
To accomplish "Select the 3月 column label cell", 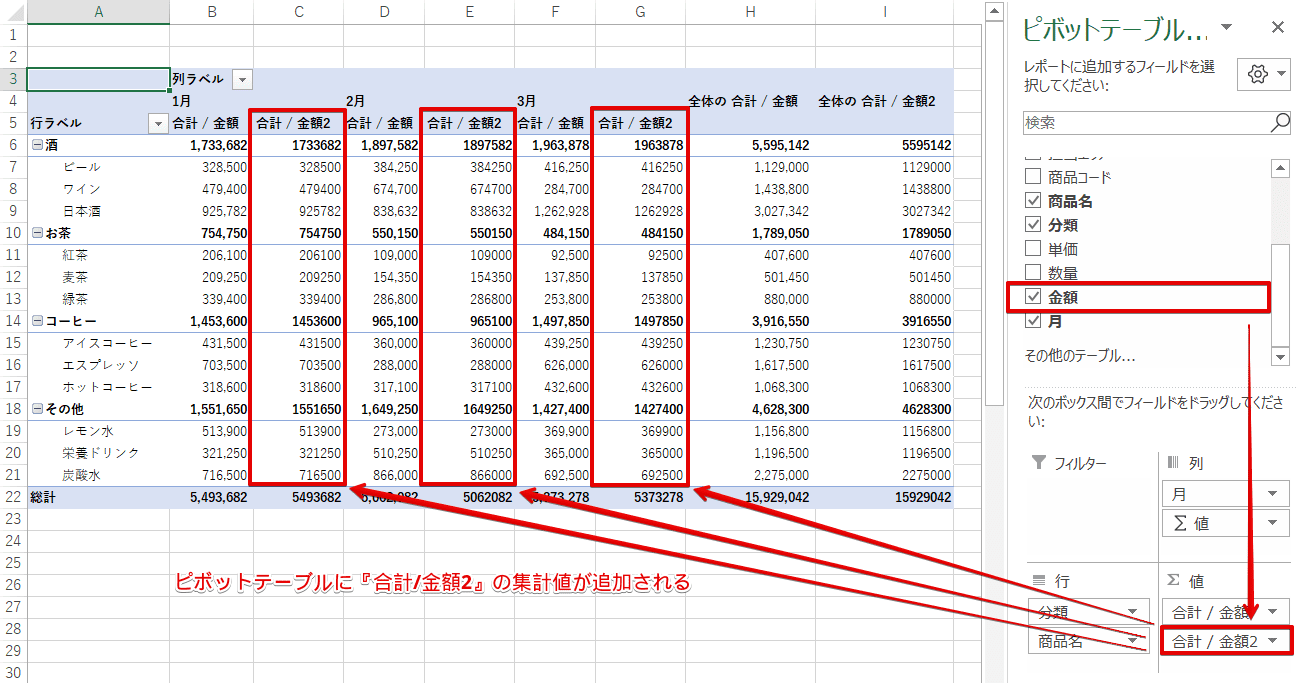I will point(554,101).
